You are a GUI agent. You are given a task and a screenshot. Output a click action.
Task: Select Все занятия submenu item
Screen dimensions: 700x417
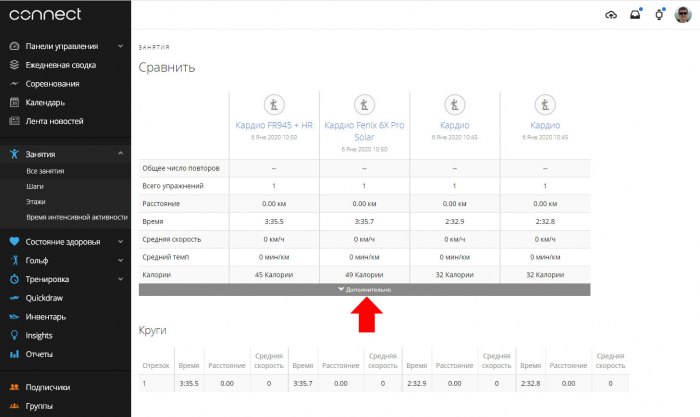45,171
